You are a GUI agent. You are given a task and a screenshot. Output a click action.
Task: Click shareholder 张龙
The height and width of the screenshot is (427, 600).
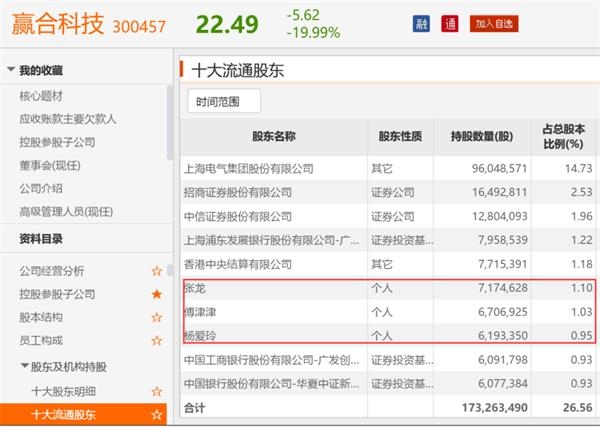click(x=195, y=288)
